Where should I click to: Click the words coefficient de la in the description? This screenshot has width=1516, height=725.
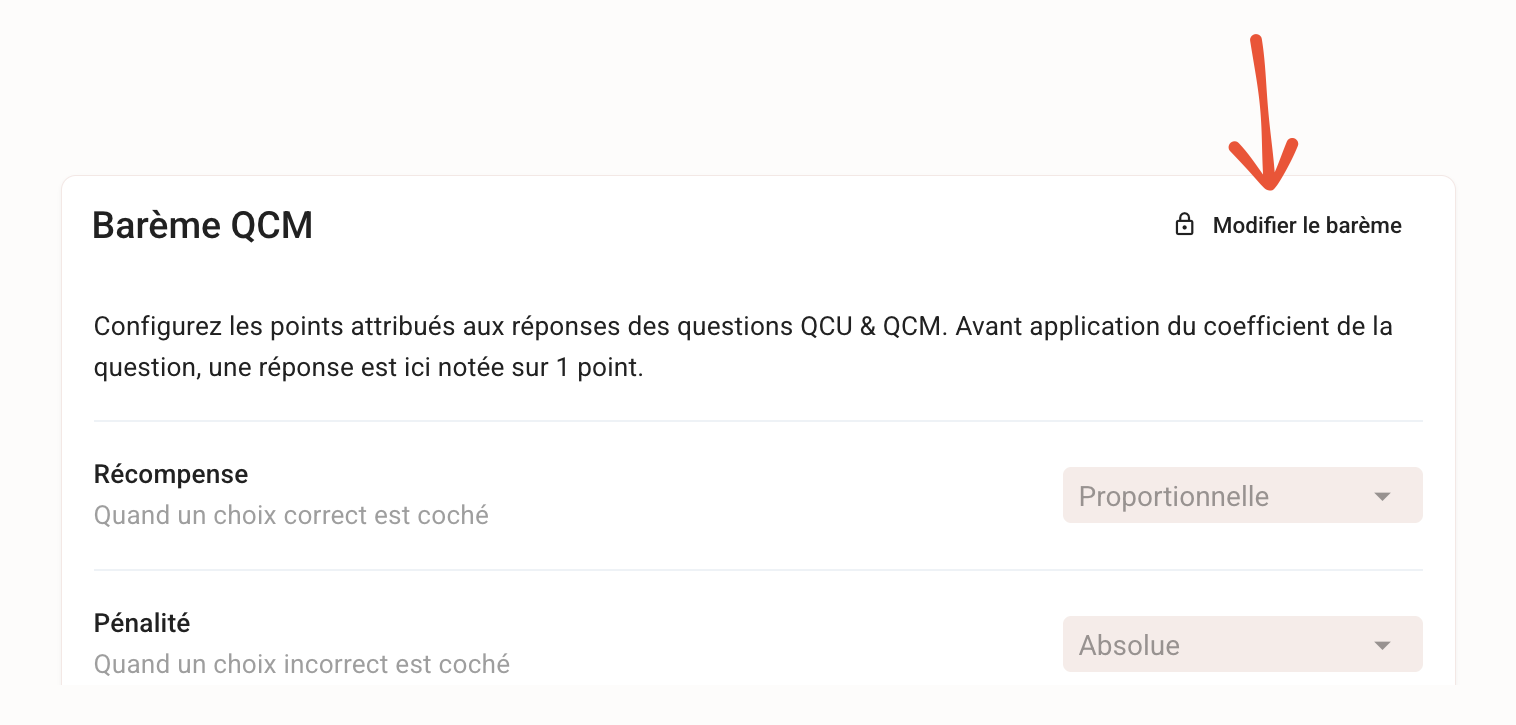pyautogui.click(x=1307, y=327)
